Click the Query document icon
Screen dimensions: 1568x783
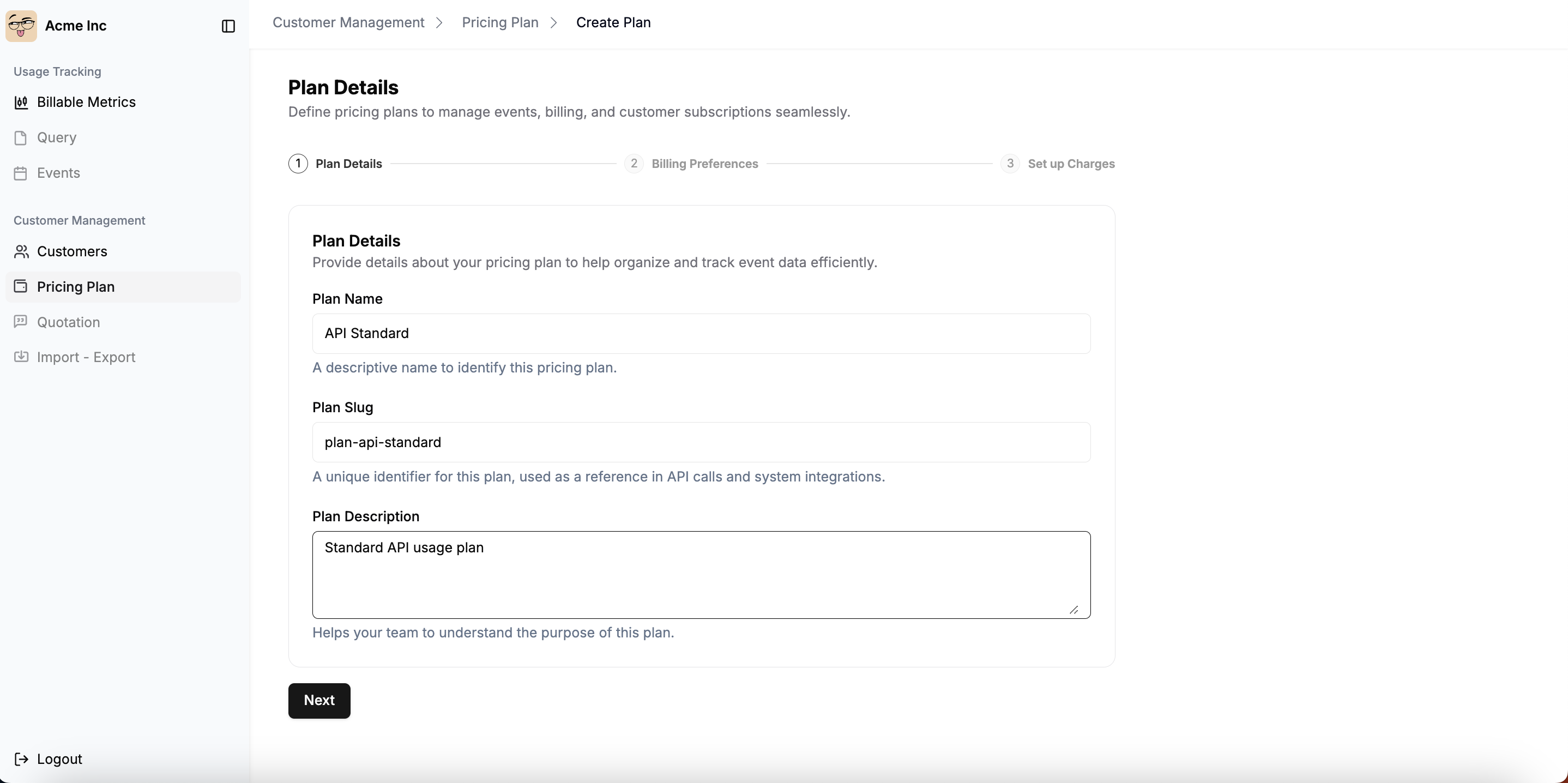click(21, 137)
